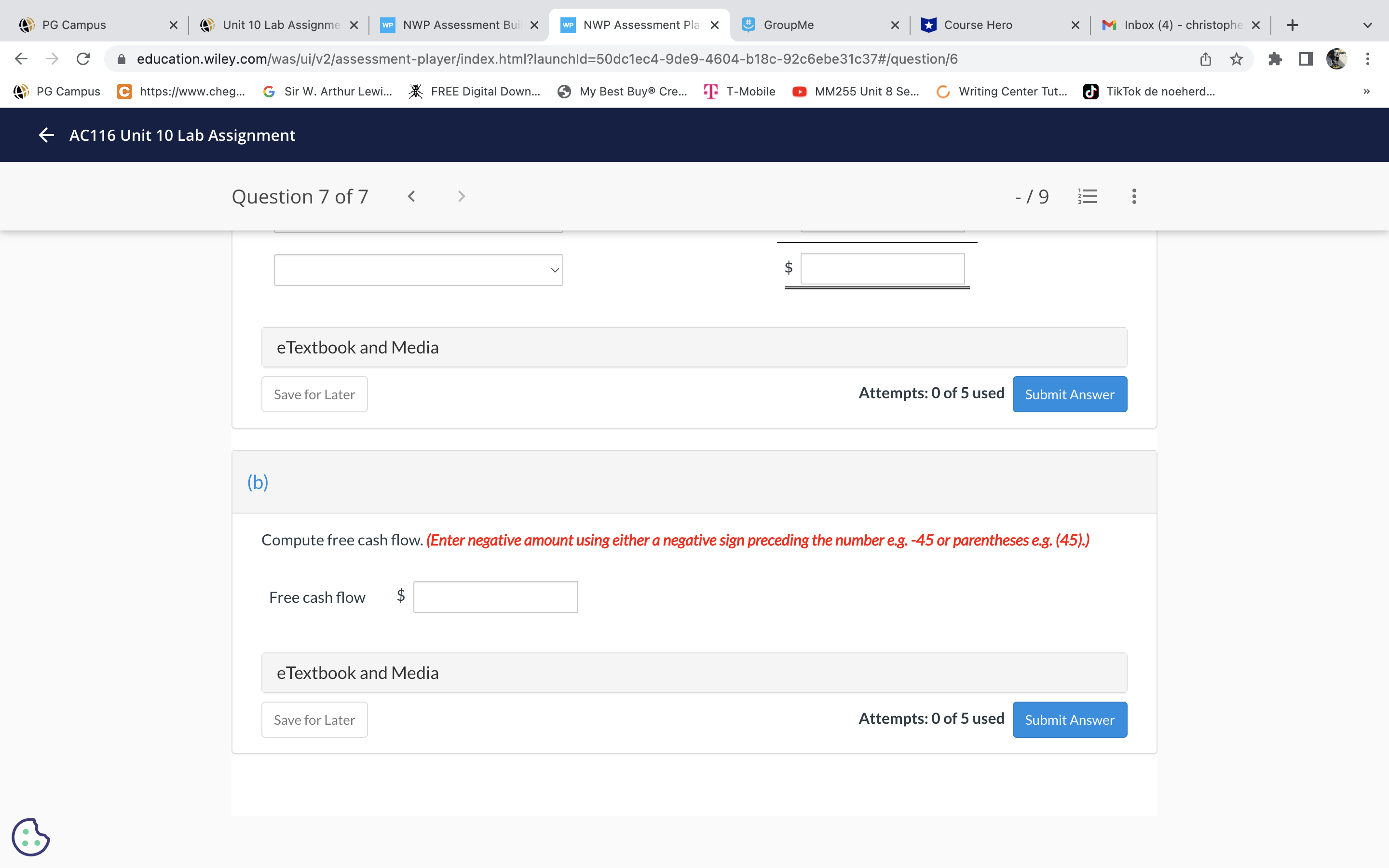
Task: Switch to the GroupMe tab
Action: coord(788,25)
